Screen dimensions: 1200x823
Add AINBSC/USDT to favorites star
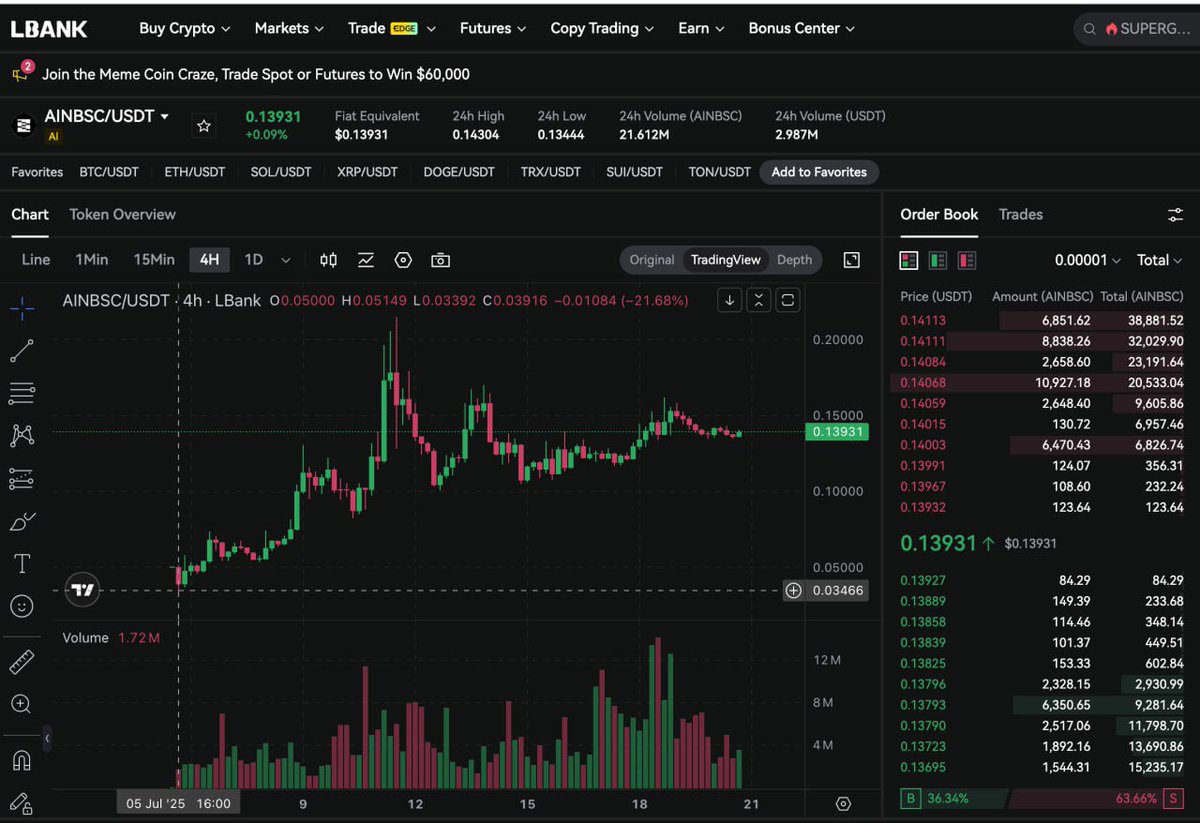pyautogui.click(x=204, y=126)
